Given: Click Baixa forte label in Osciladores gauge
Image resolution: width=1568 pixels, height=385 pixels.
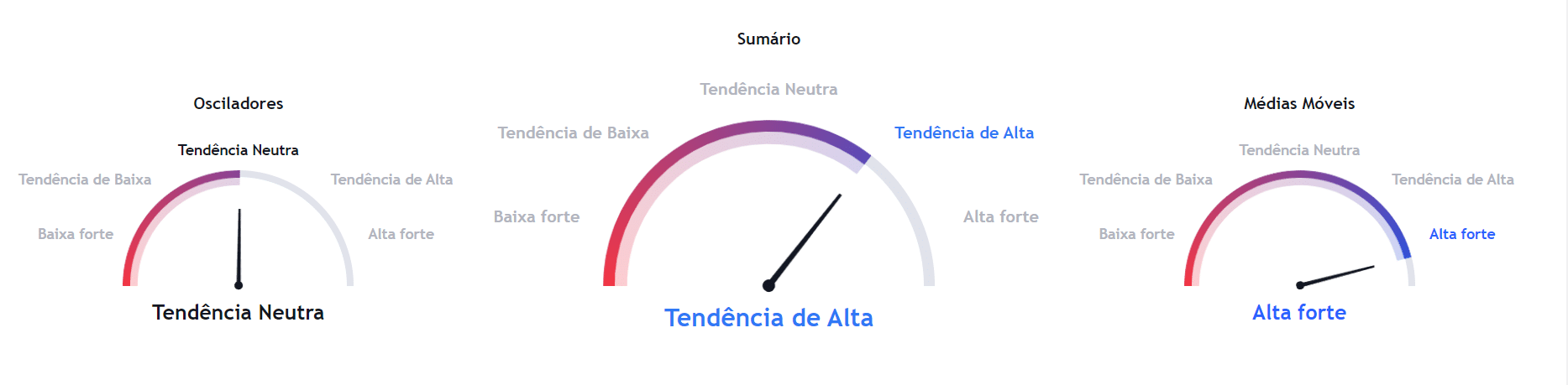Looking at the screenshot, I should [76, 234].
